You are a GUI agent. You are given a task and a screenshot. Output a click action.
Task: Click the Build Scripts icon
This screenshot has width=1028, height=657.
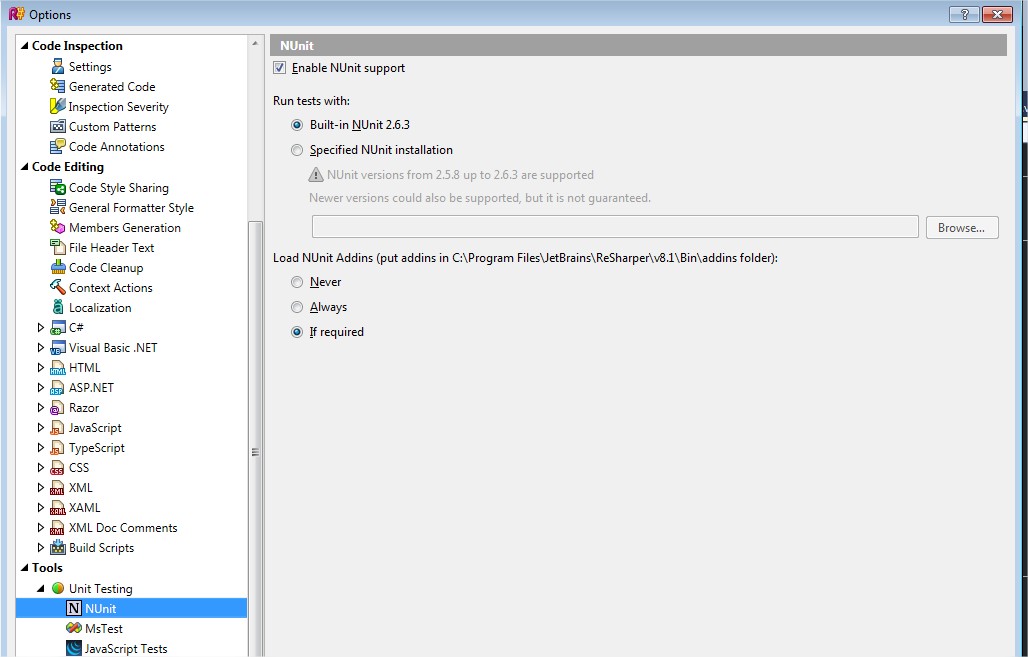pos(58,548)
